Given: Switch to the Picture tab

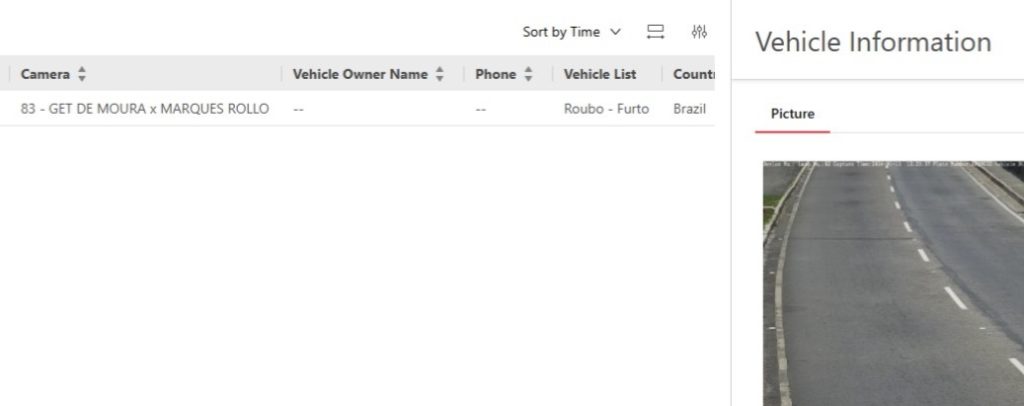Looking at the screenshot, I should pos(792,114).
